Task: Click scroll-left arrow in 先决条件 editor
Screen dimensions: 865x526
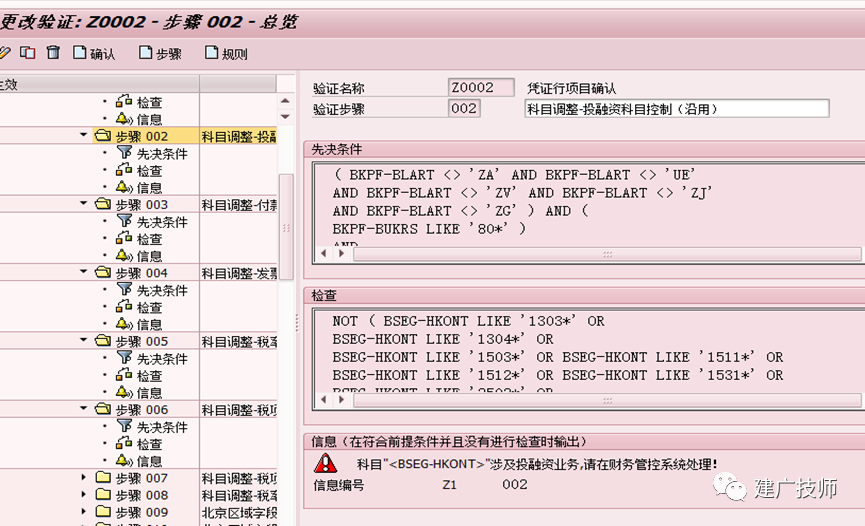Action: pos(324,253)
